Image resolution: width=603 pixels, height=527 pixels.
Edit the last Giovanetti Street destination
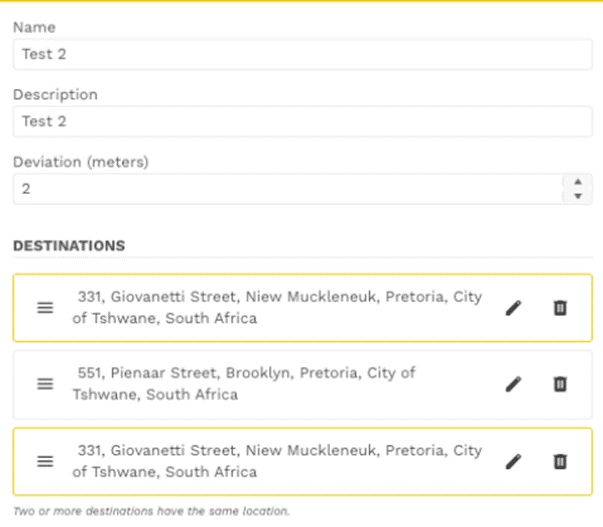pos(513,461)
